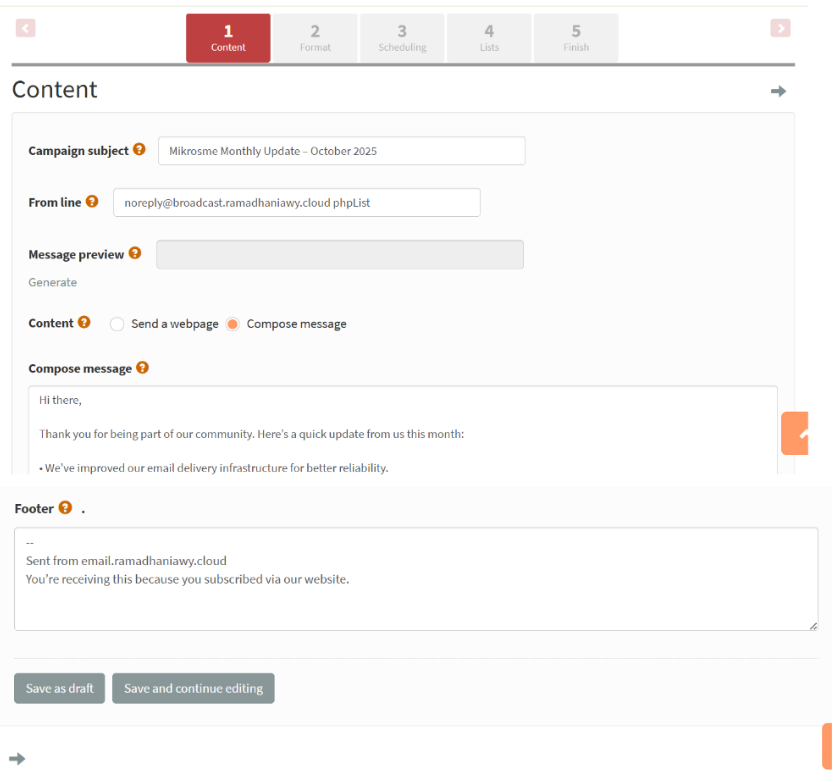Screen dimensions: 838x782
Task: Jump to the Finish step
Action: click(x=576, y=38)
